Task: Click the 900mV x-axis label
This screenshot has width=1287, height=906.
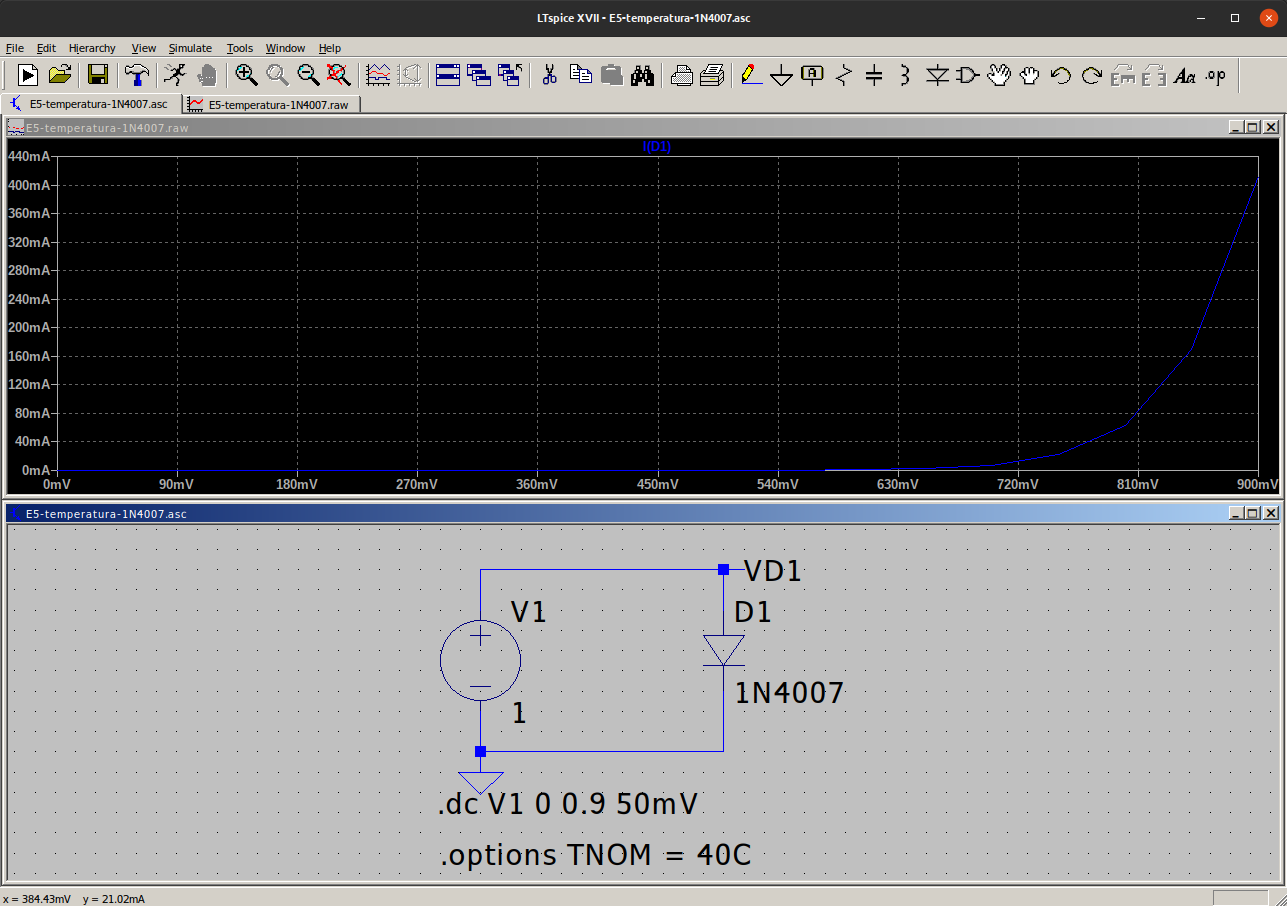Action: [x=1258, y=484]
